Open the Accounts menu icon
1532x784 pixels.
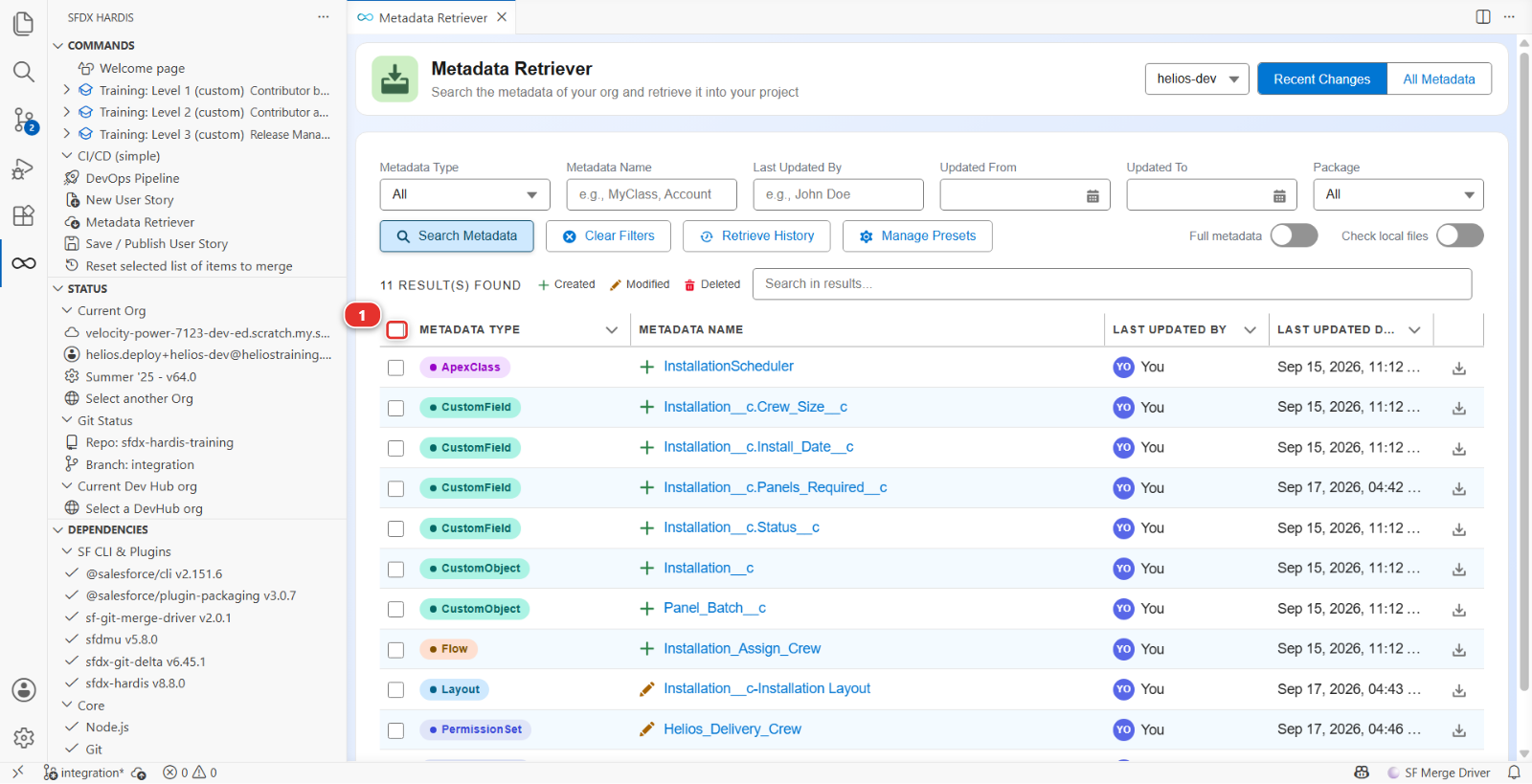24,690
